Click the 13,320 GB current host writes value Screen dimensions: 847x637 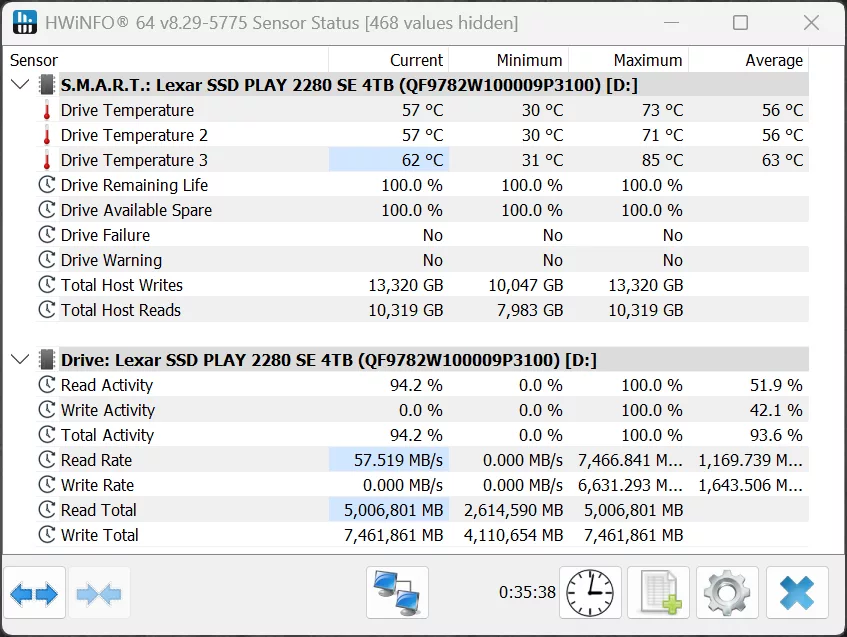tap(406, 285)
